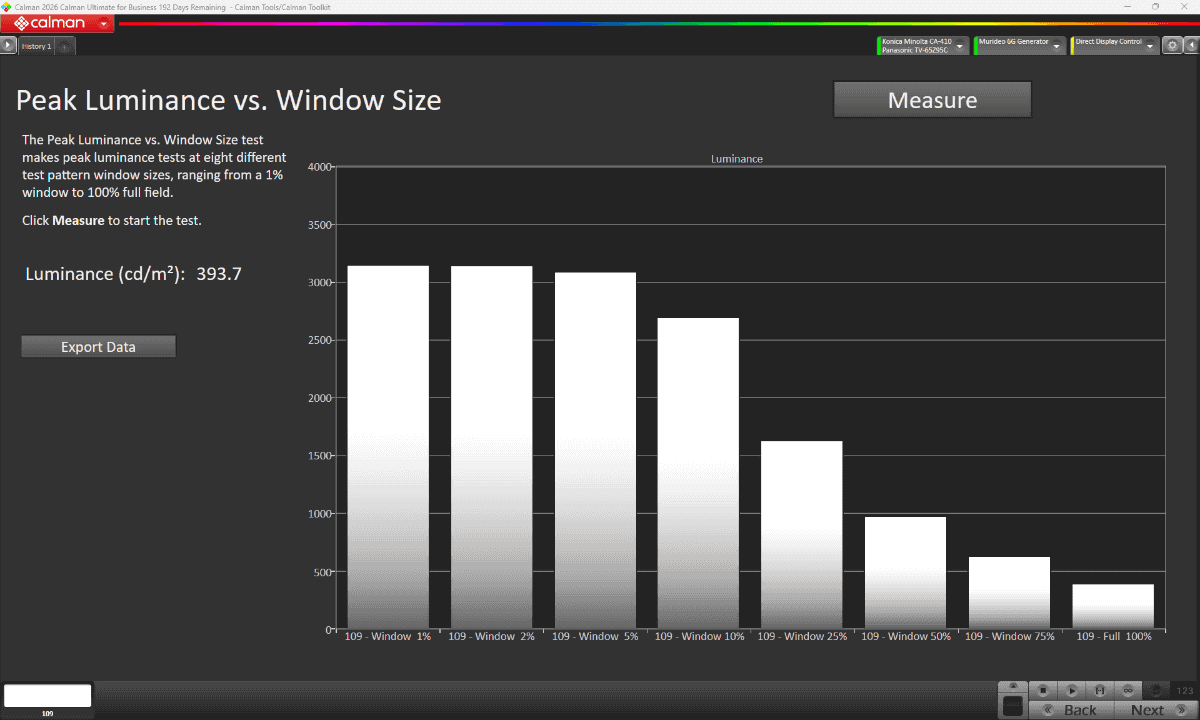
Task: Select the 109 white pattern swatch
Action: 48,696
